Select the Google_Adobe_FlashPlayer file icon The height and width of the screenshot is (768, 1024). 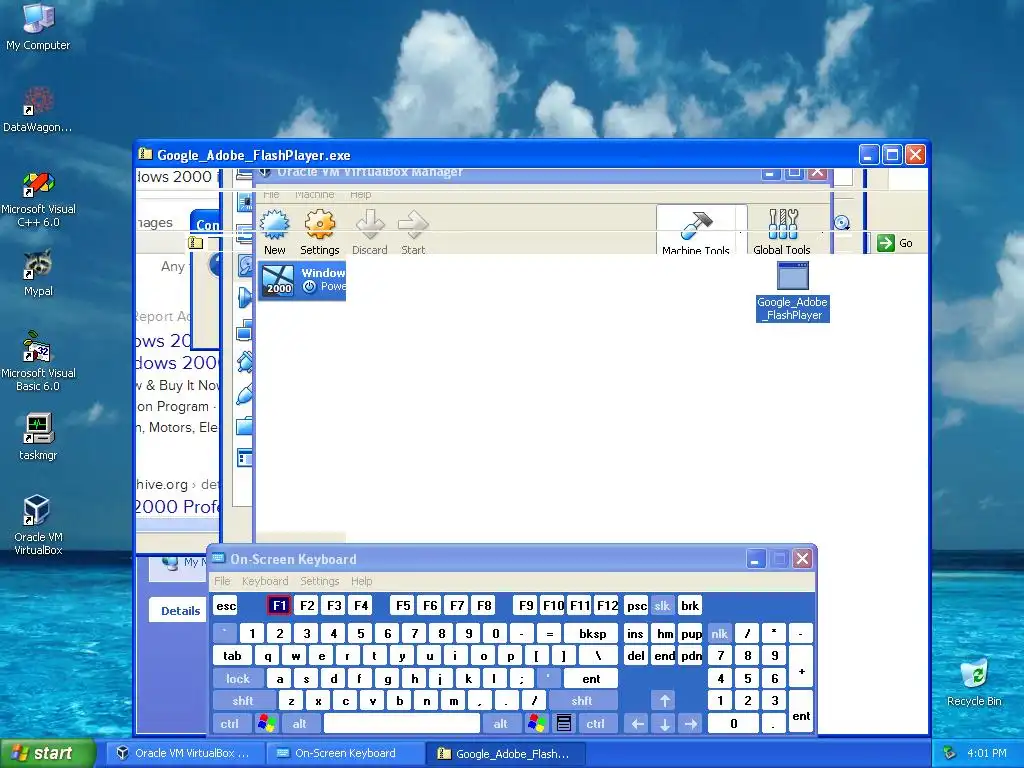[x=793, y=291]
